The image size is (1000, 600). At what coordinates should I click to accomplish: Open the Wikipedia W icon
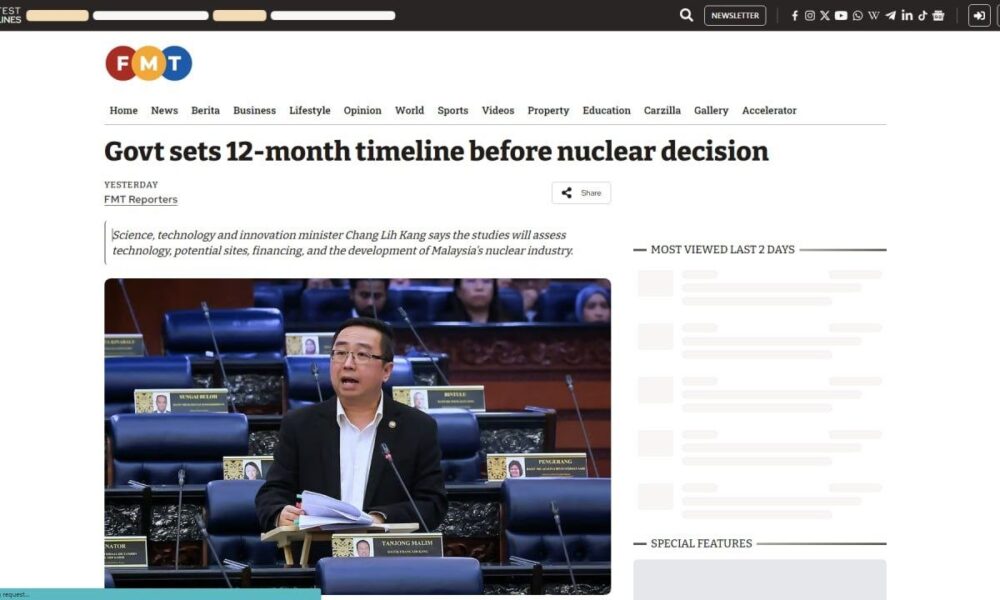[874, 15]
